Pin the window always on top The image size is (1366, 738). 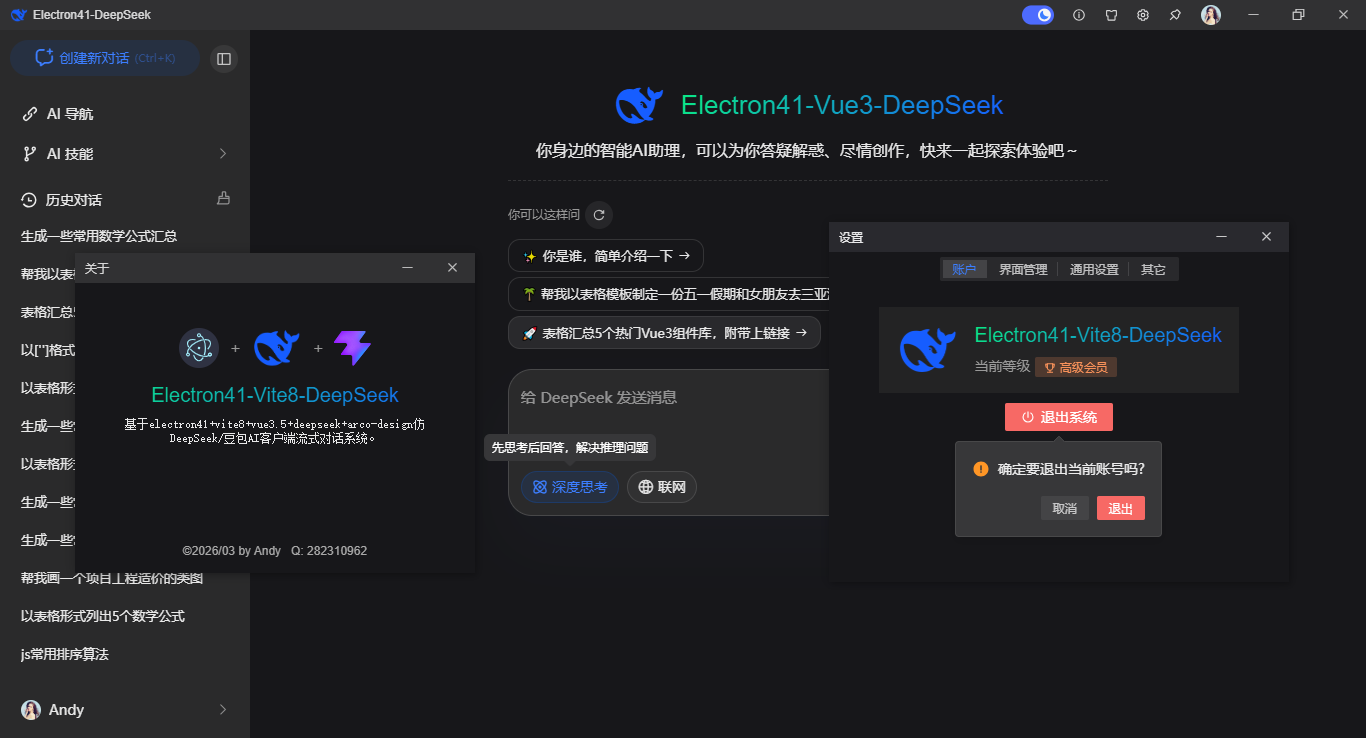(x=1175, y=15)
